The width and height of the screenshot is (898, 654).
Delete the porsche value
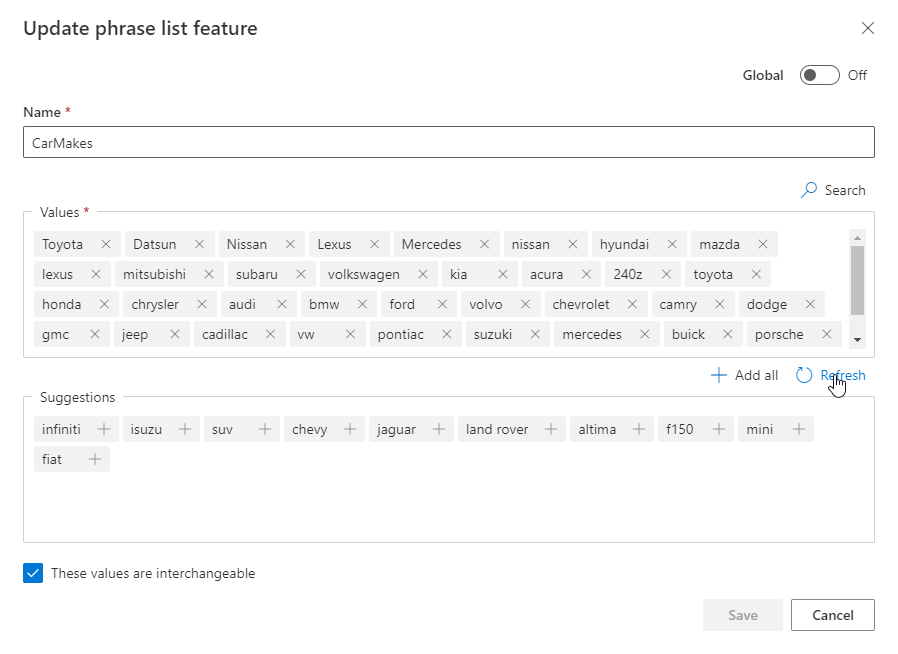(x=826, y=334)
